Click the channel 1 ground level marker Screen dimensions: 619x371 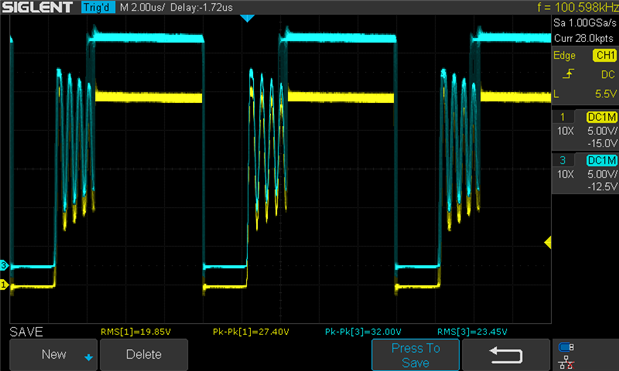pos(4,285)
